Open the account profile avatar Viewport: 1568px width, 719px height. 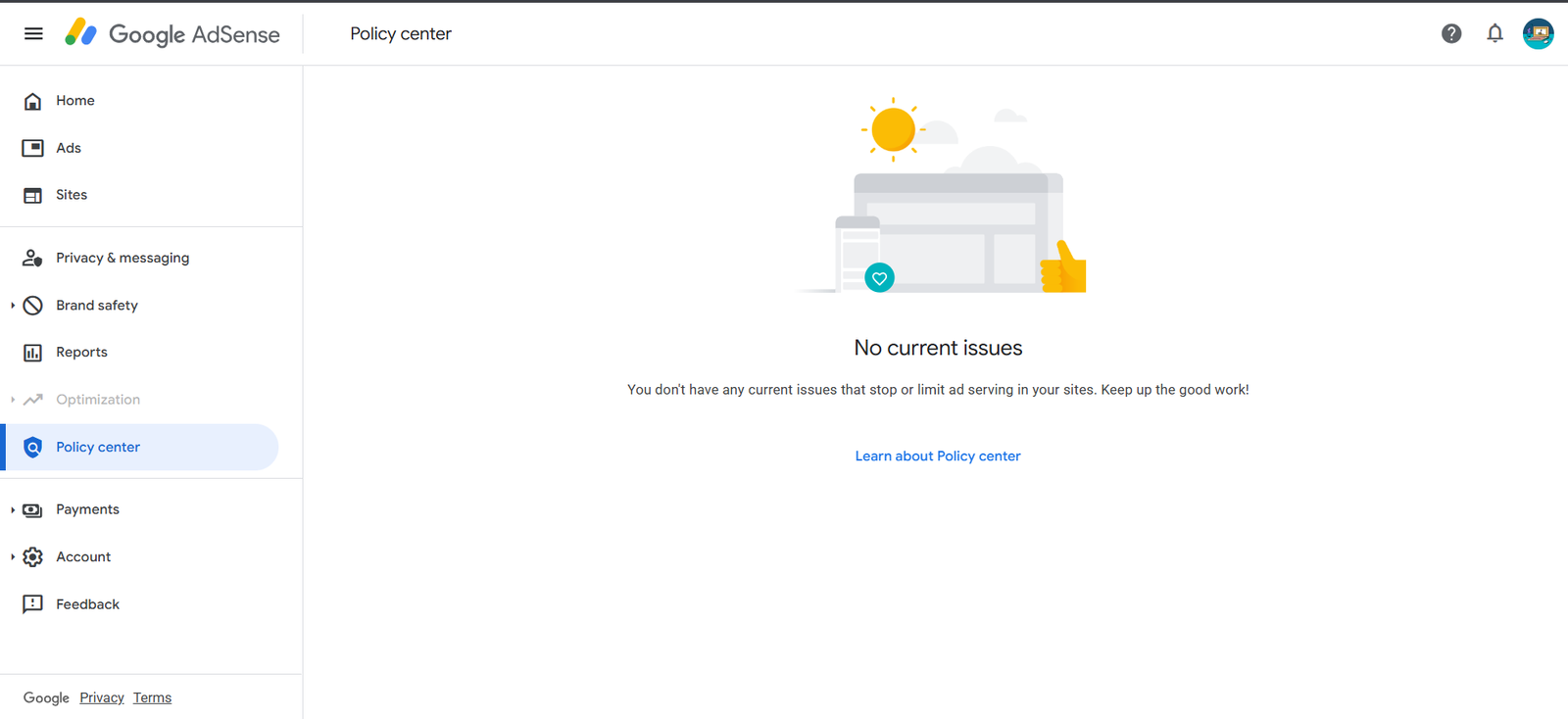pyautogui.click(x=1538, y=33)
